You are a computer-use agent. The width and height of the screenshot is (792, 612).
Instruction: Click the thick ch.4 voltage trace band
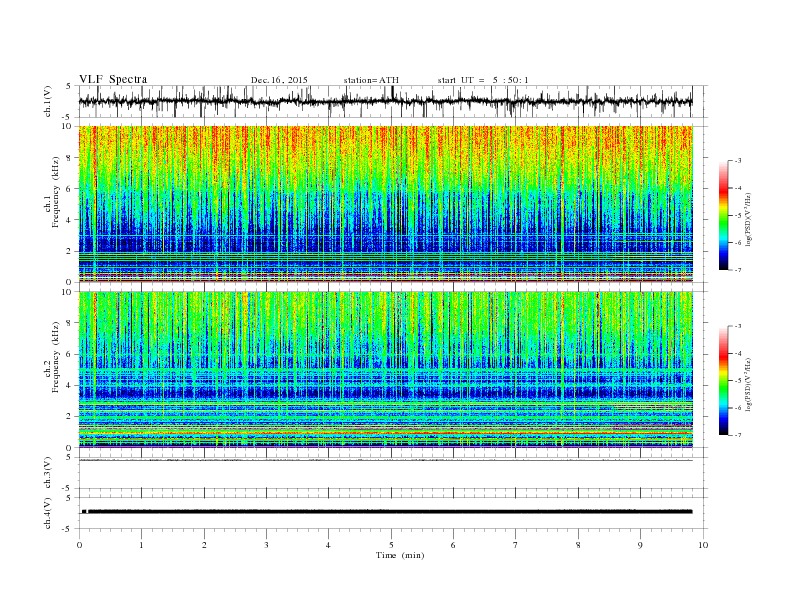point(387,512)
